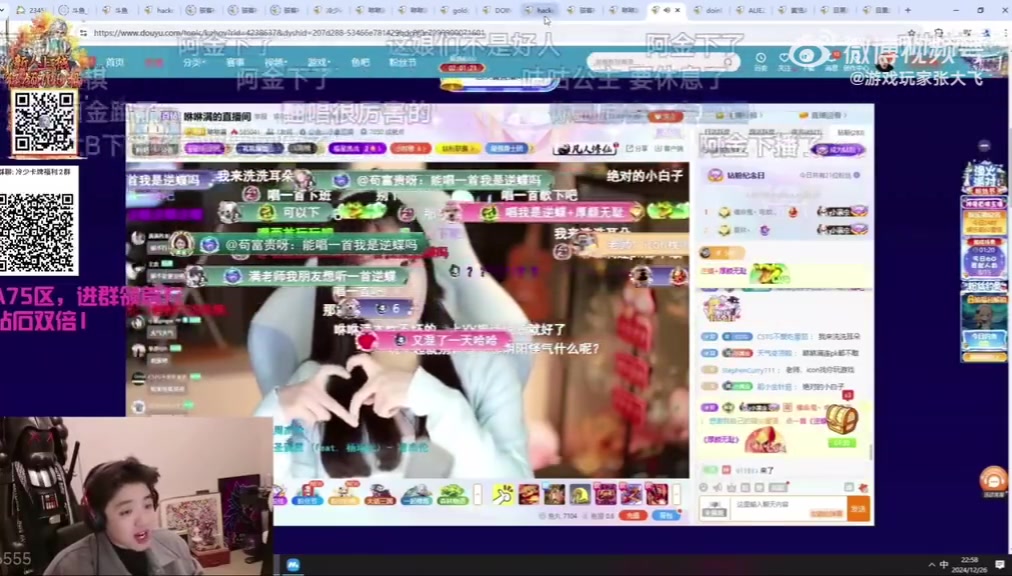Image resolution: width=1012 pixels, height=576 pixels.
Task: Close the active browser tab
Action: click(x=677, y=10)
